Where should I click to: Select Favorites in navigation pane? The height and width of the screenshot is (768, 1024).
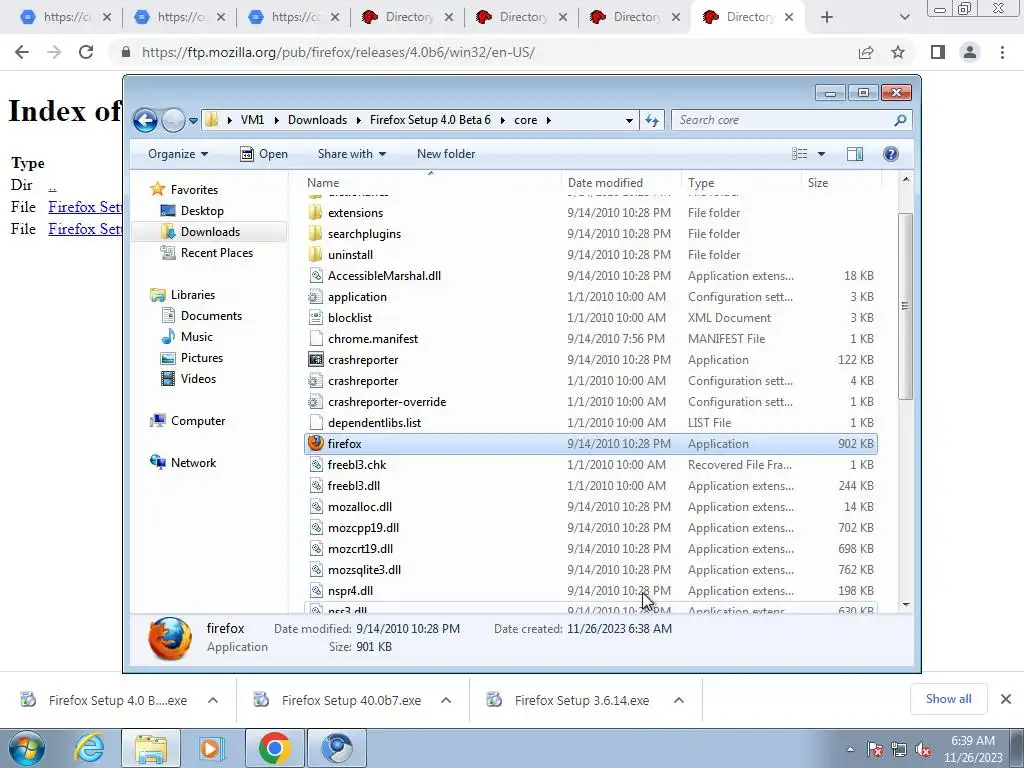194,189
